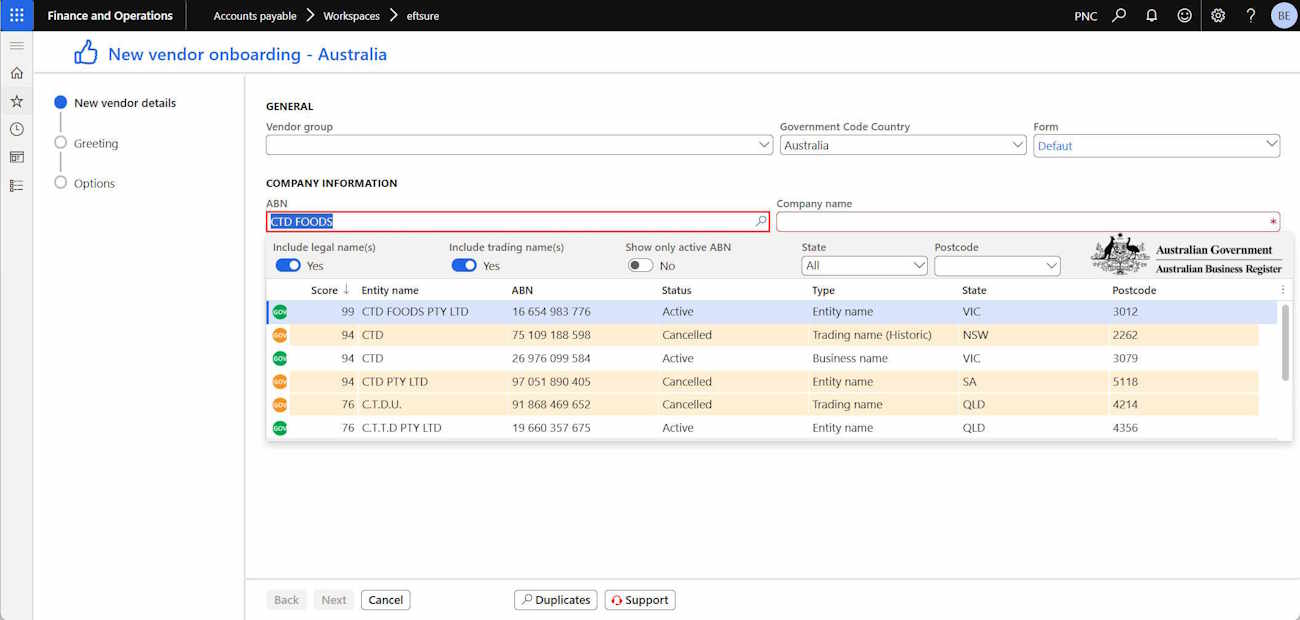Image resolution: width=1300 pixels, height=620 pixels.
Task: Click the green GOV icon for CTD FOODS PTY LTD
Action: [x=280, y=312]
